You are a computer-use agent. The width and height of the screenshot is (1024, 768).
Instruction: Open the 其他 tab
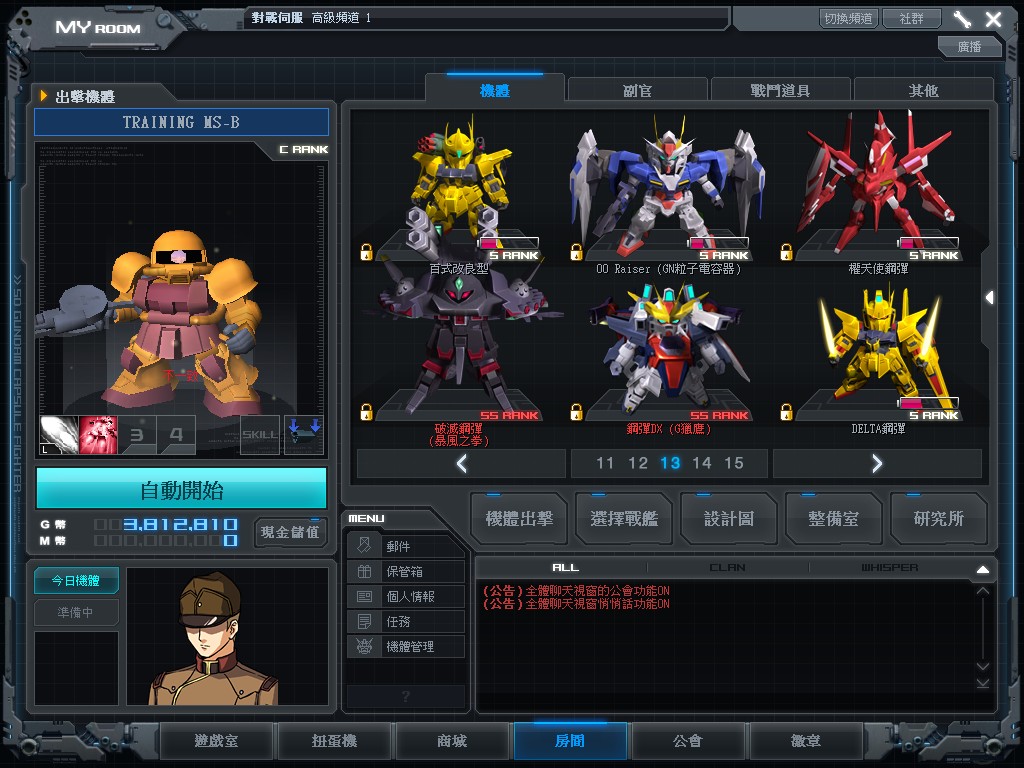[923, 90]
